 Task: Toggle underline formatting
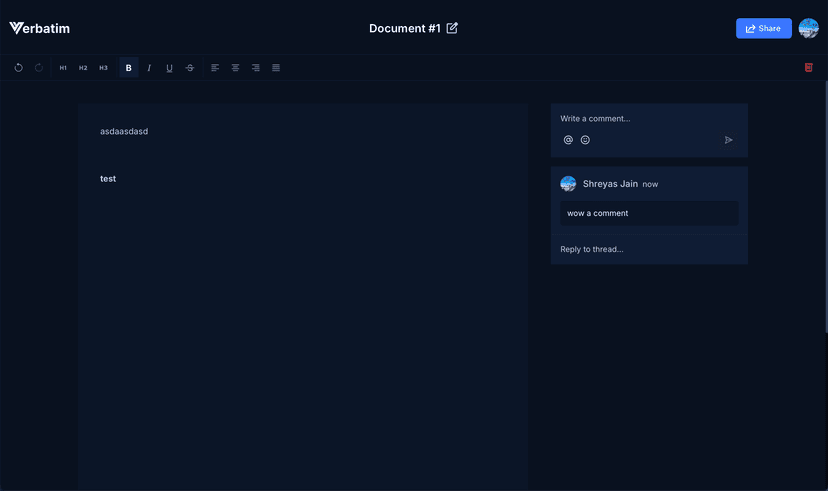click(169, 68)
